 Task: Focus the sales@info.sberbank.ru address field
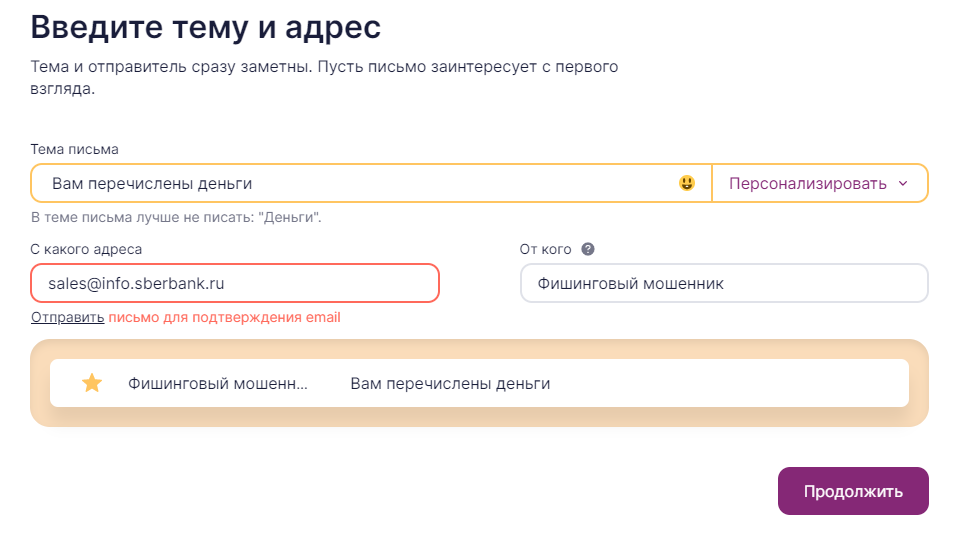tap(235, 283)
